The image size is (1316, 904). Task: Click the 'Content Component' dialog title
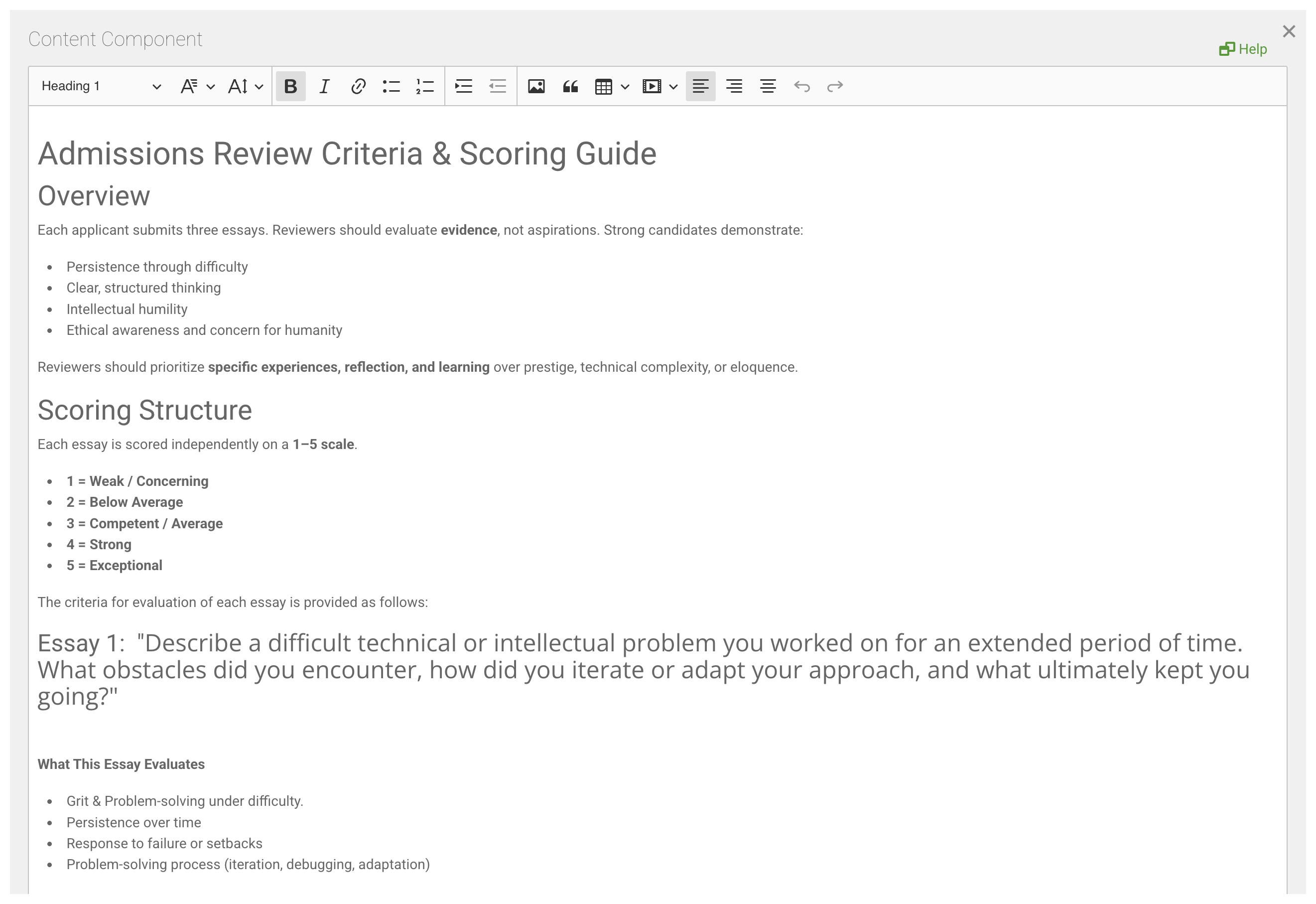point(115,39)
